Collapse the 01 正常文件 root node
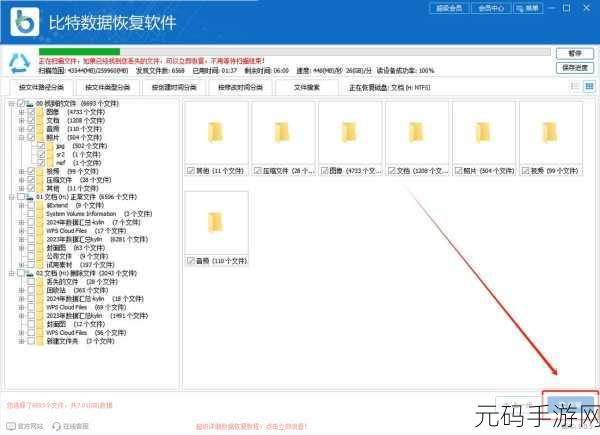Screen dimensions: 600x435 pyautogui.click(x=11, y=197)
